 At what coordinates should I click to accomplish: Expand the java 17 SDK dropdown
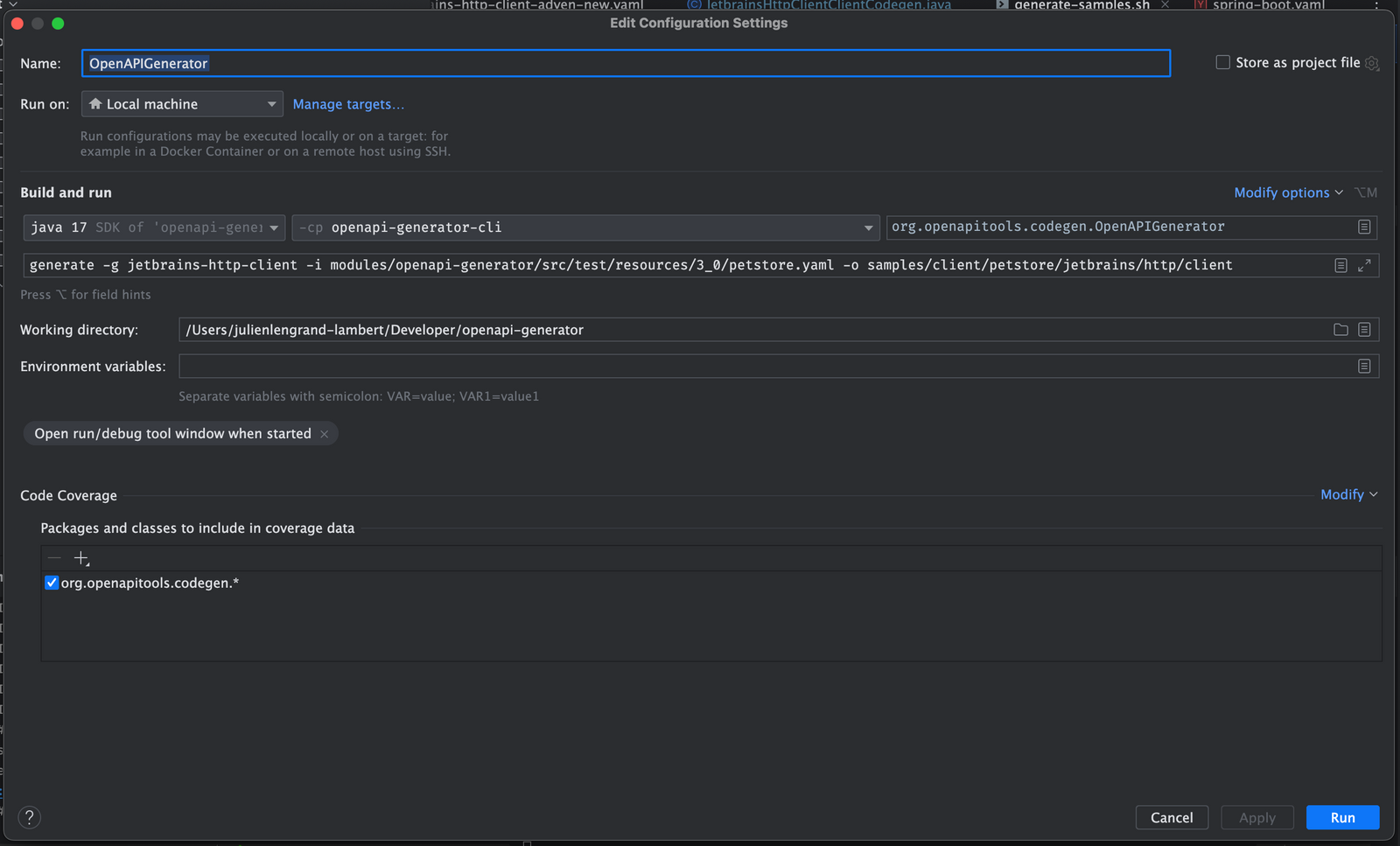[274, 227]
